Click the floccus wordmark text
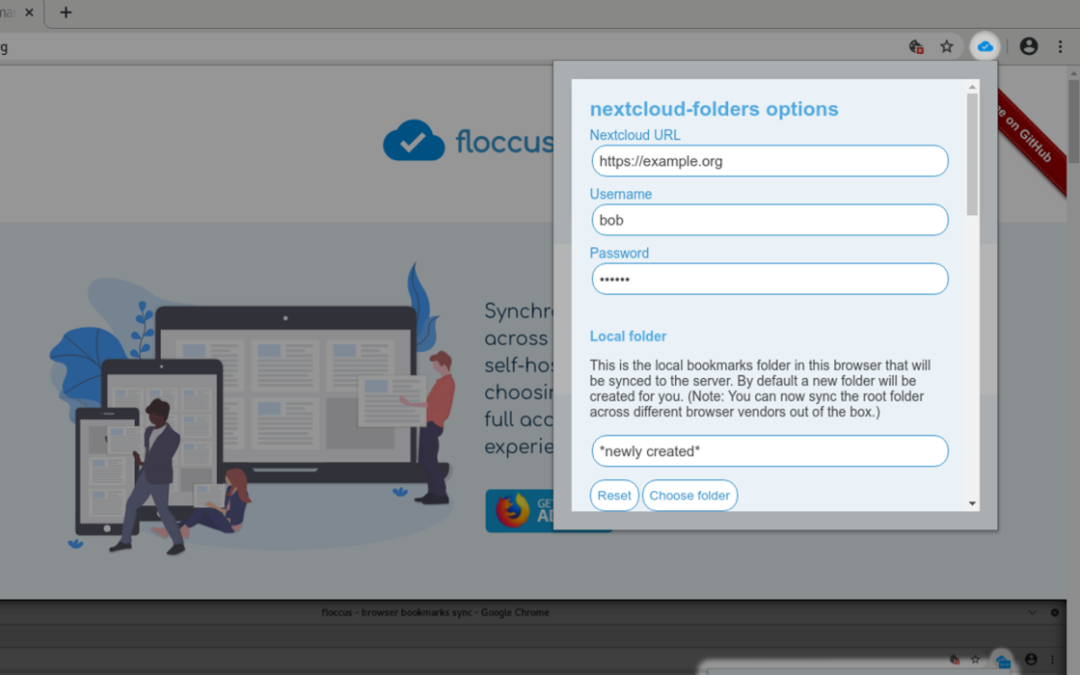The width and height of the screenshot is (1080, 675). (x=504, y=141)
